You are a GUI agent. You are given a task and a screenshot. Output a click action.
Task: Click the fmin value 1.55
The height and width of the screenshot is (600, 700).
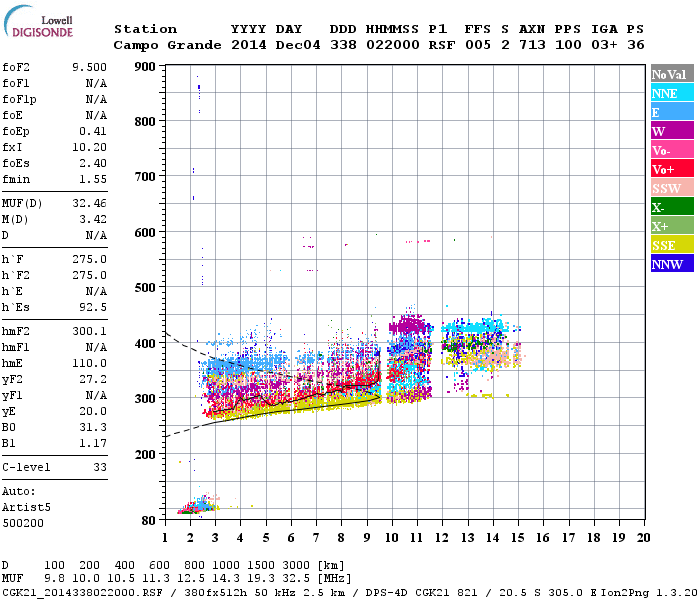pyautogui.click(x=93, y=179)
